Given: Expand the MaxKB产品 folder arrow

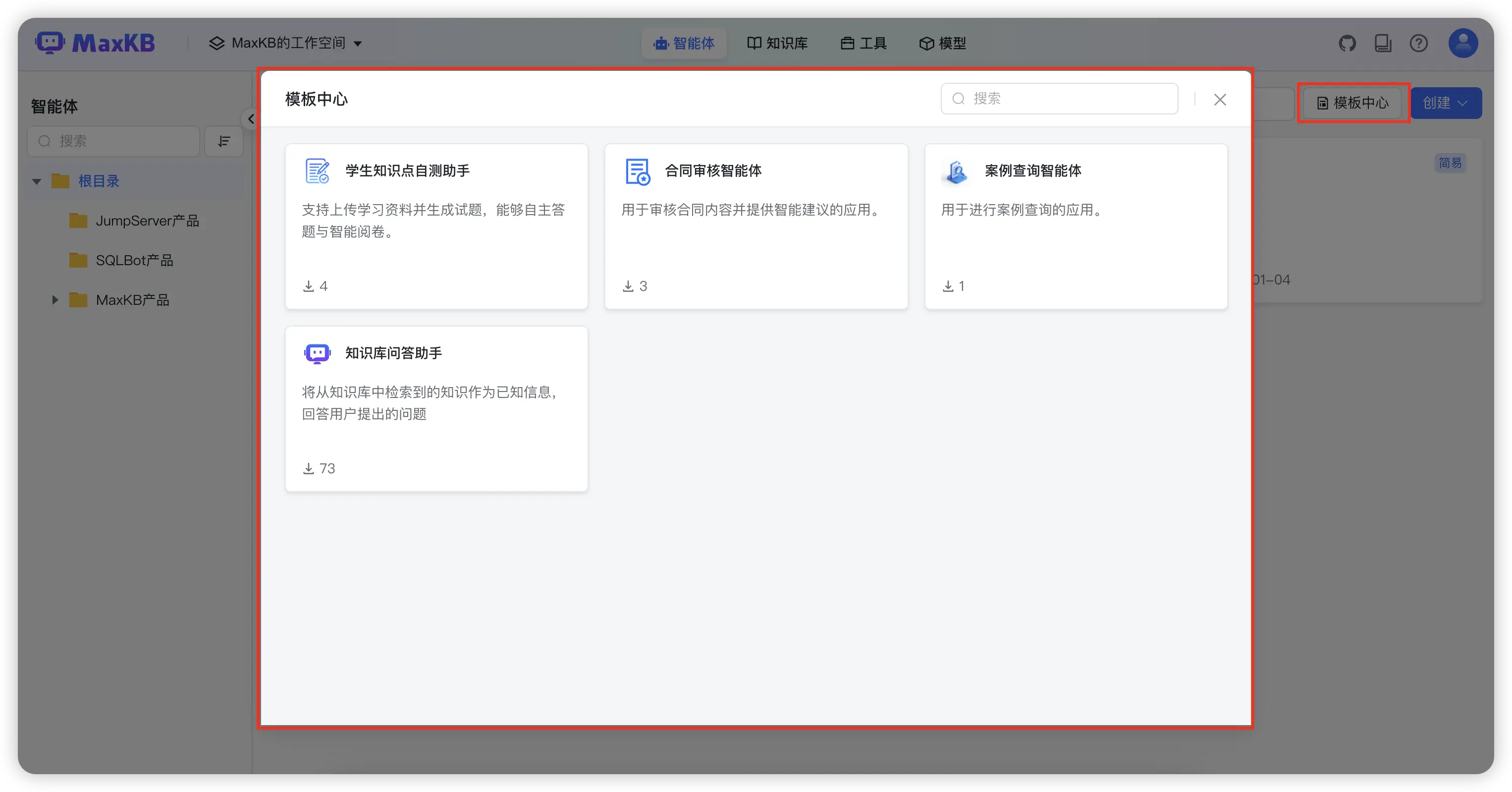Looking at the screenshot, I should 55,300.
